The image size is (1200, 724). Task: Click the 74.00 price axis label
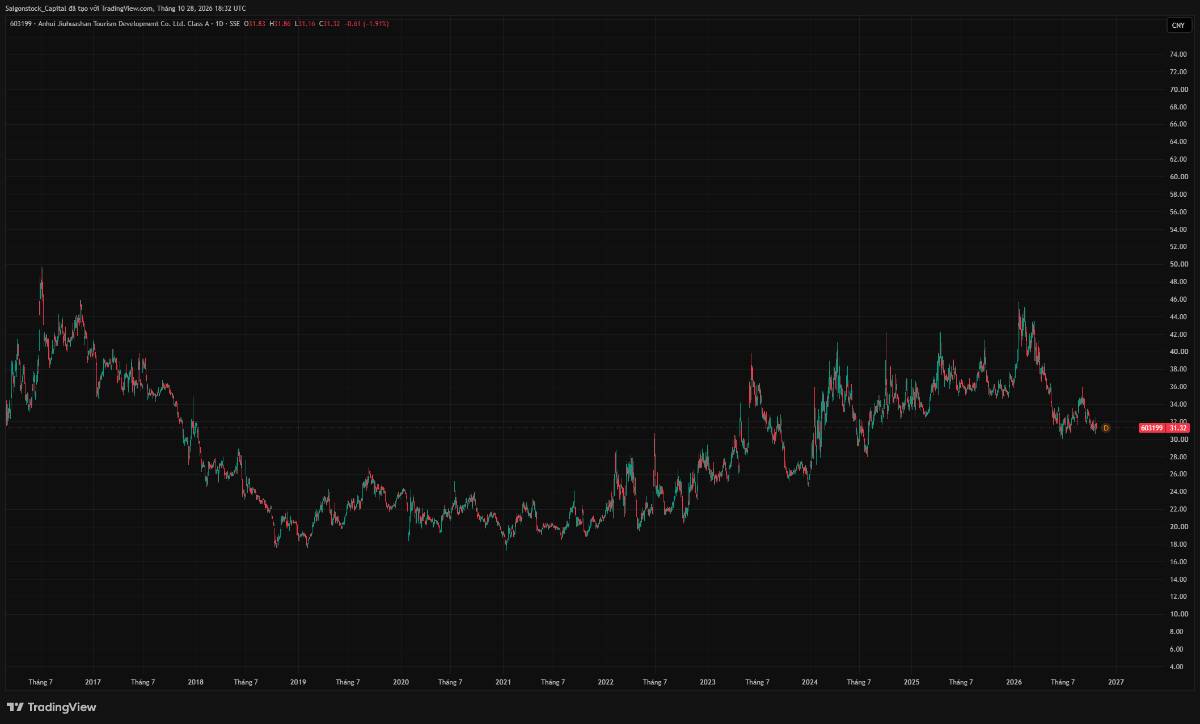(x=1177, y=54)
